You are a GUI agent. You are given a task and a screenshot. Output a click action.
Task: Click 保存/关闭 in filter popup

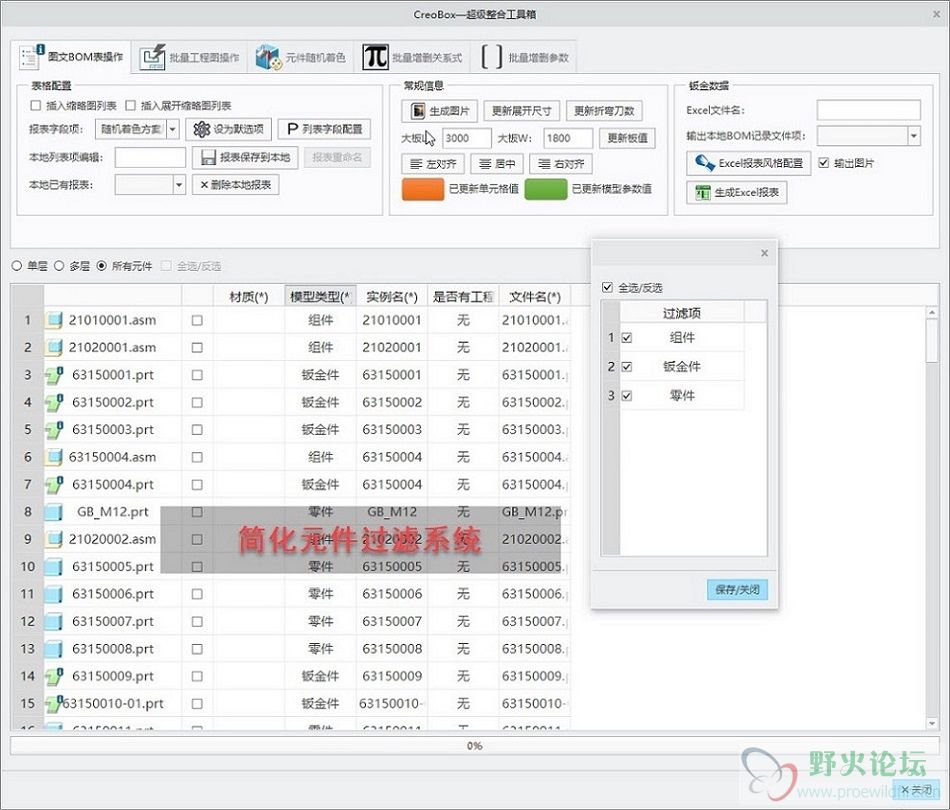pos(737,589)
